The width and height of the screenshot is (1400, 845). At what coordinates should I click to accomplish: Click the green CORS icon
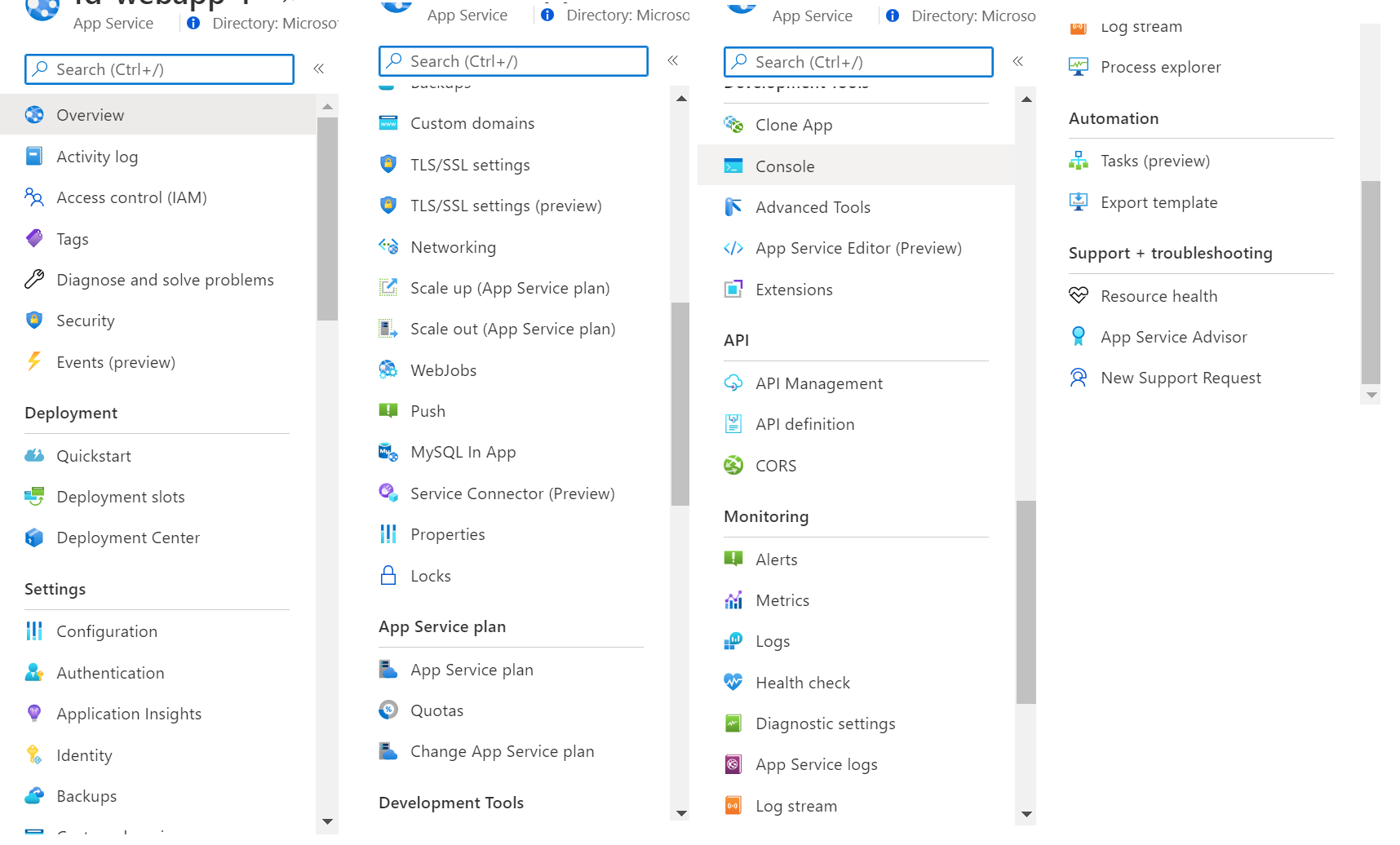pos(733,466)
